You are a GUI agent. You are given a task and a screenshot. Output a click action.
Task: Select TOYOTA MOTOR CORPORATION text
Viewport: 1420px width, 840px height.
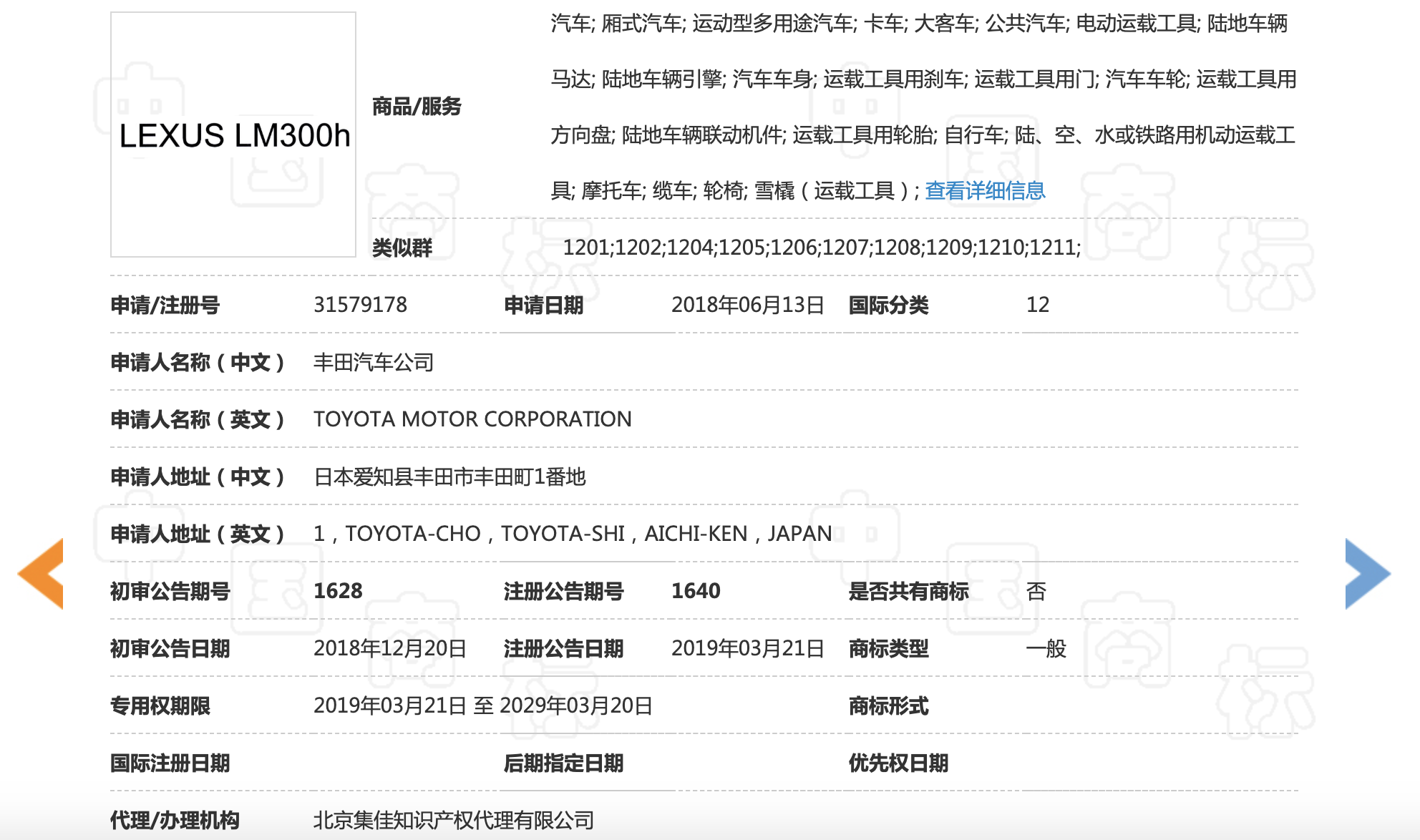click(x=472, y=419)
